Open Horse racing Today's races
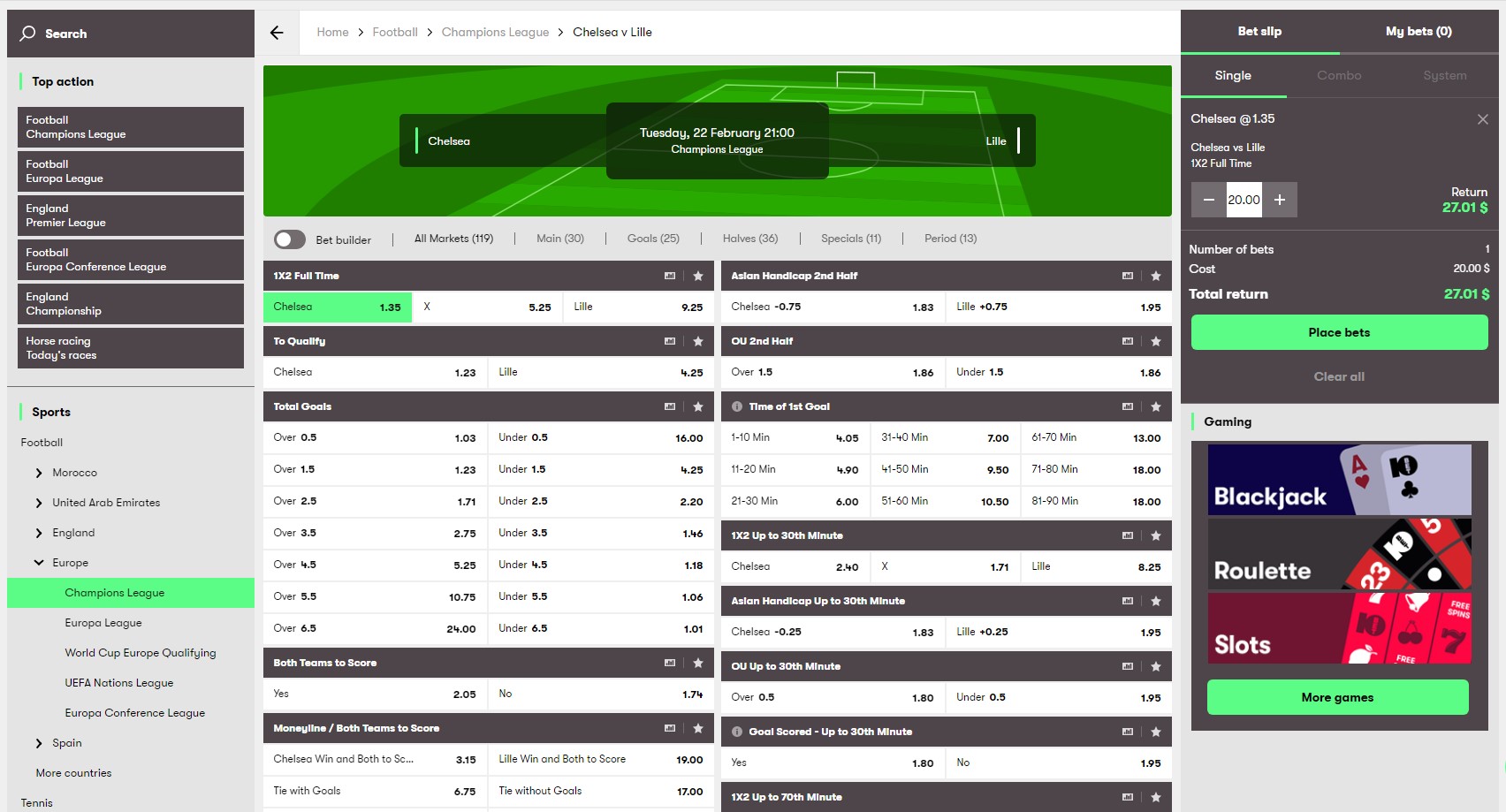The height and width of the screenshot is (812, 1506). (x=131, y=348)
